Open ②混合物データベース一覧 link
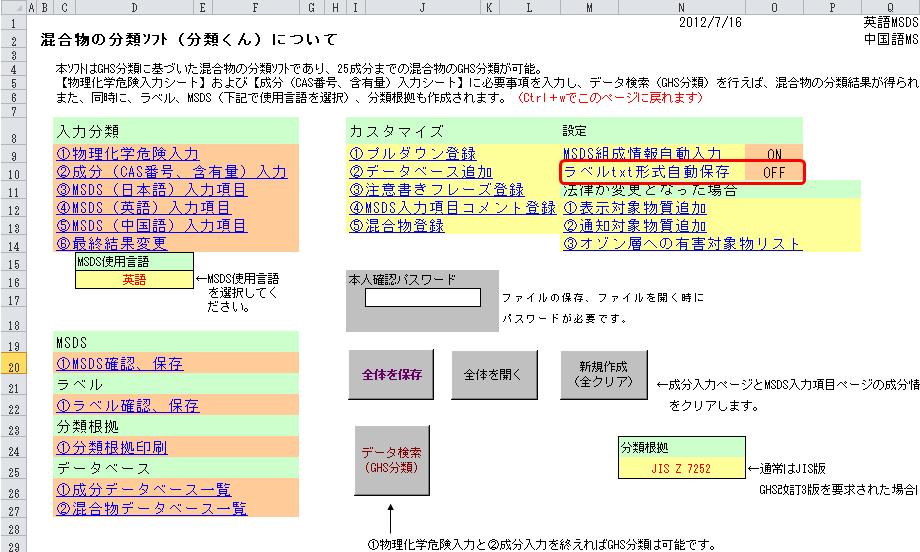The width and height of the screenshot is (920, 552). pos(151,508)
